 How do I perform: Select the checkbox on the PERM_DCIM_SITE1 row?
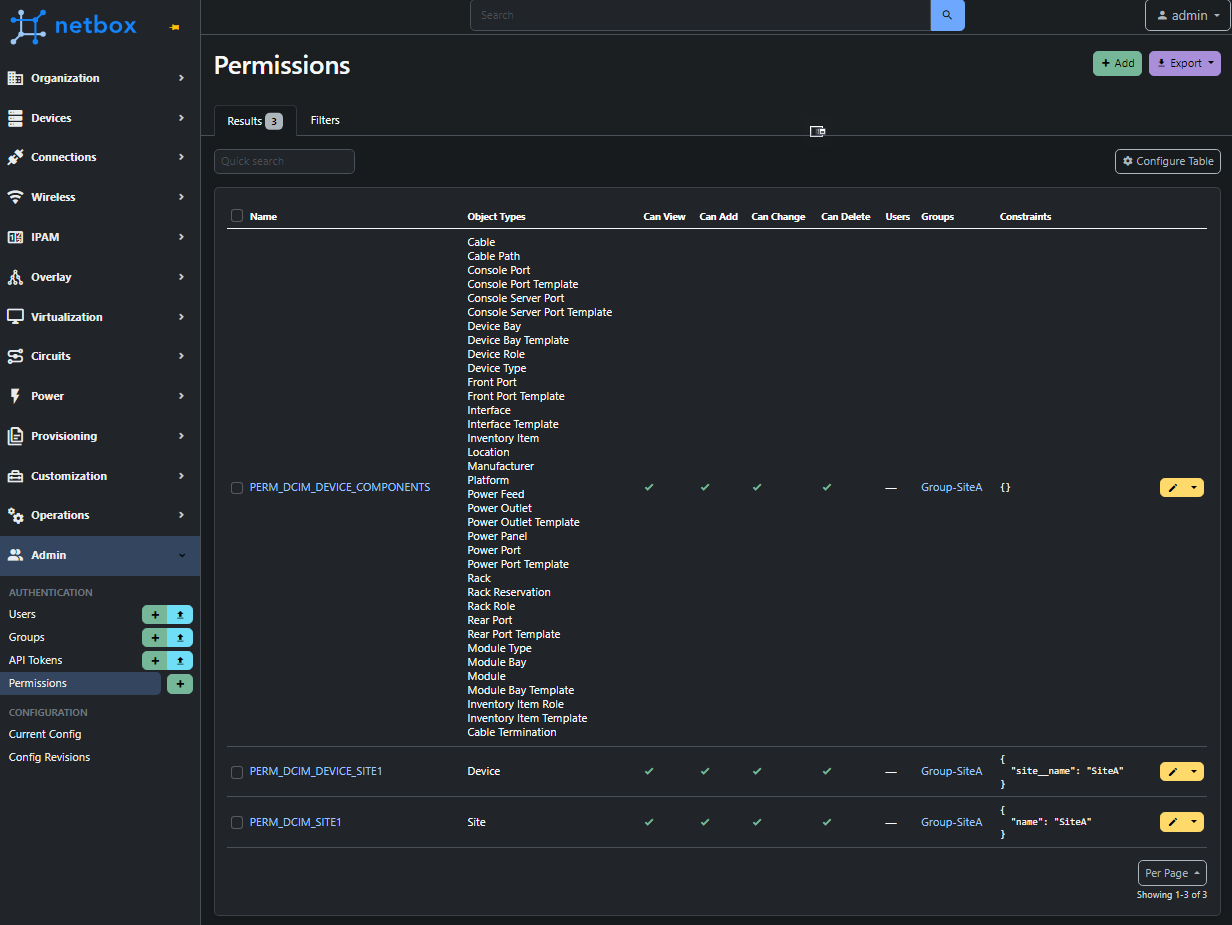coord(236,821)
